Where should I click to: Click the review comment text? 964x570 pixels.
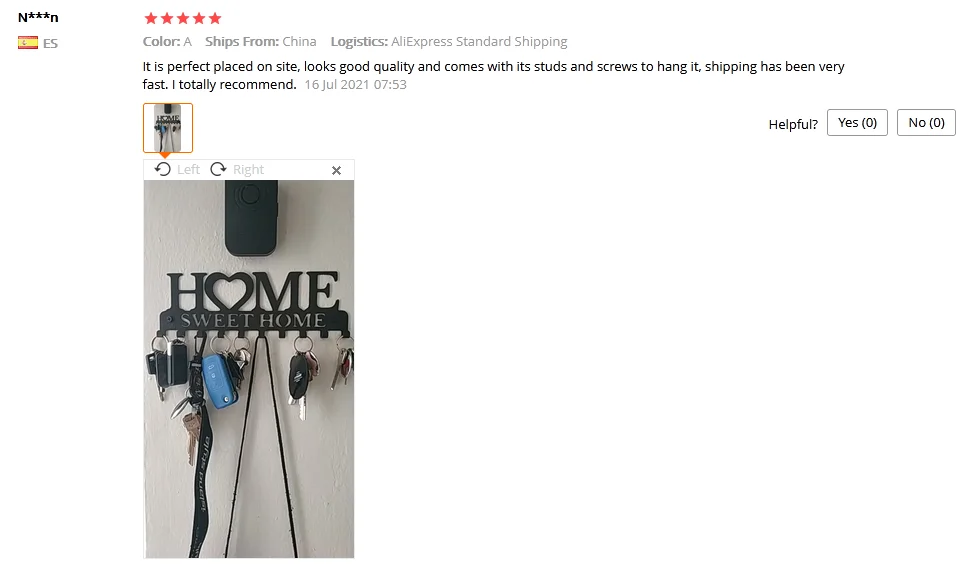tap(494, 75)
